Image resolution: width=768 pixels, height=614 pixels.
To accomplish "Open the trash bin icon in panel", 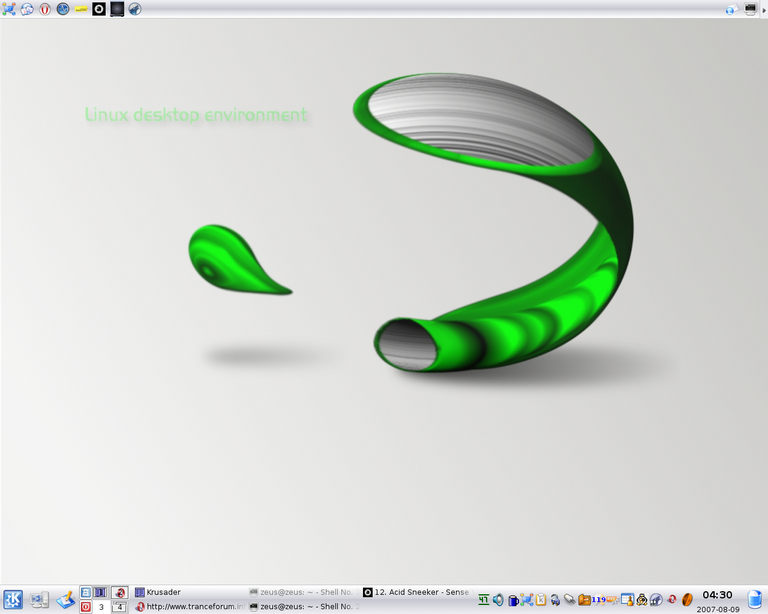I will 754,599.
